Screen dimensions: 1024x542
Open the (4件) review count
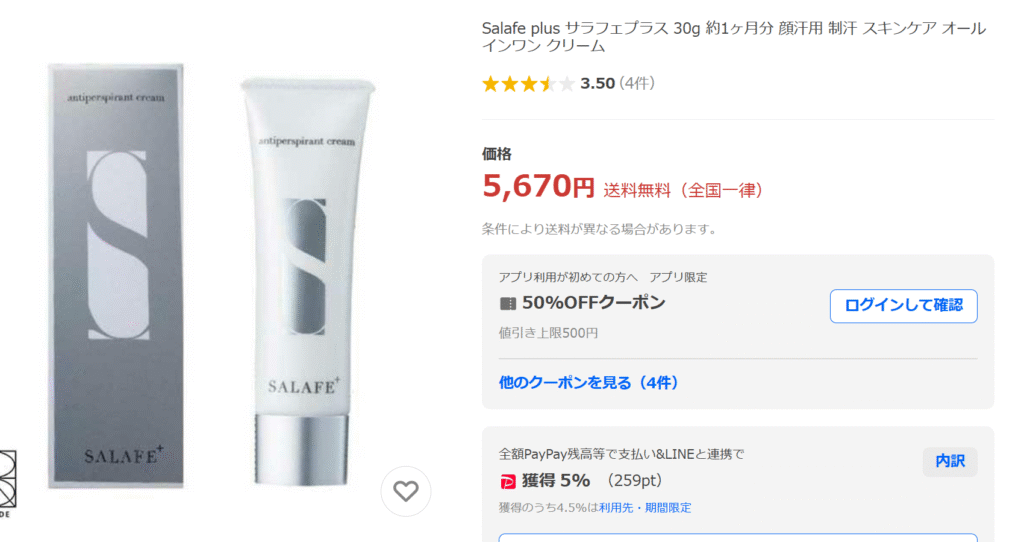pos(637,84)
